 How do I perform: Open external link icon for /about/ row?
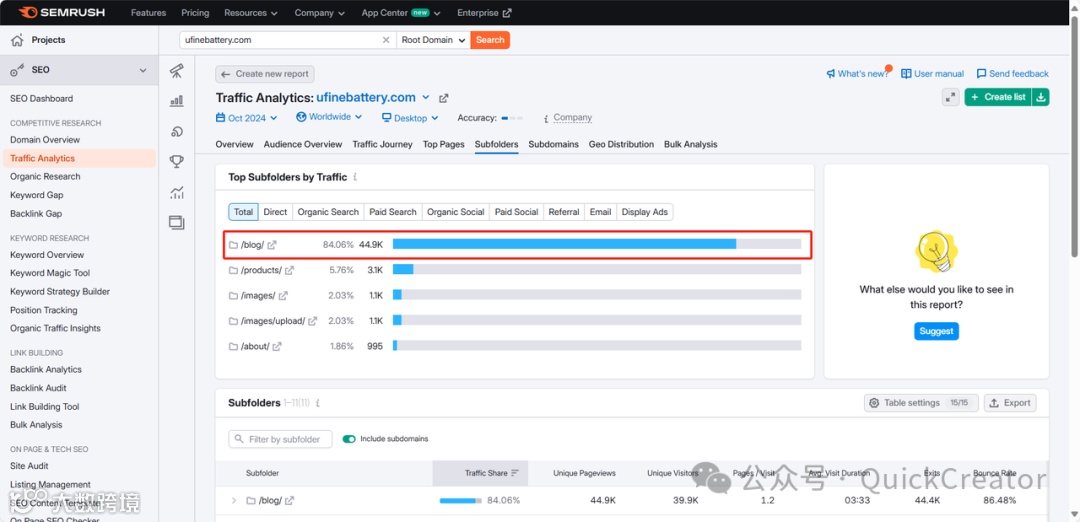(x=277, y=346)
